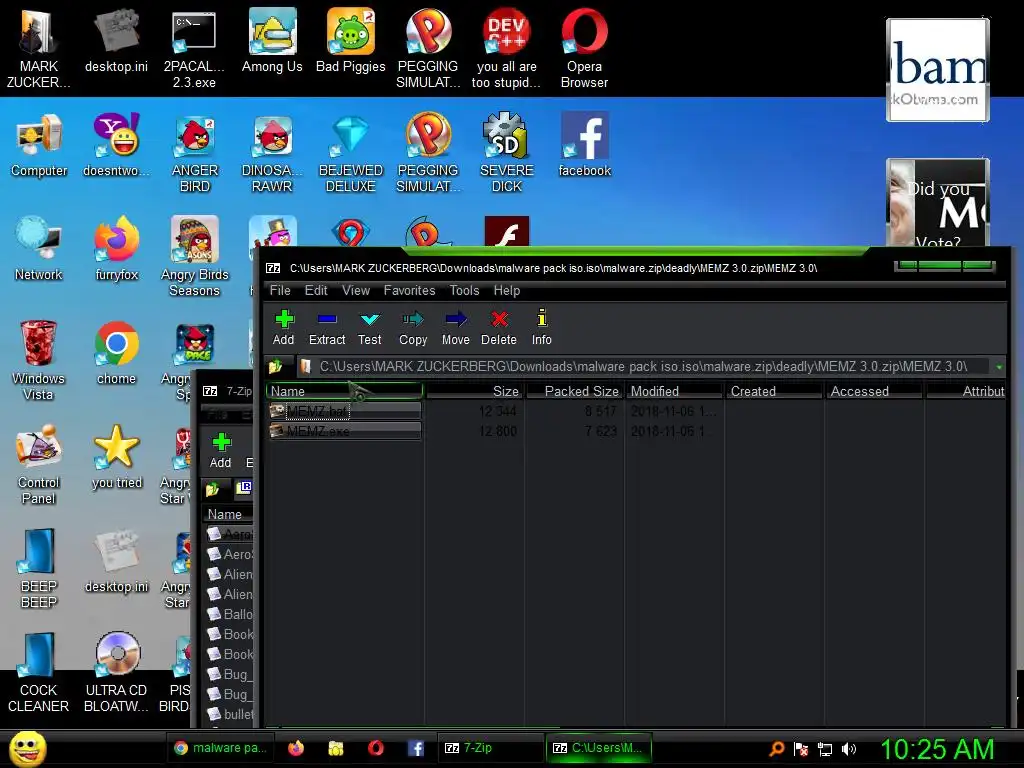
Task: Open the furryfox desktop icon
Action: click(116, 249)
